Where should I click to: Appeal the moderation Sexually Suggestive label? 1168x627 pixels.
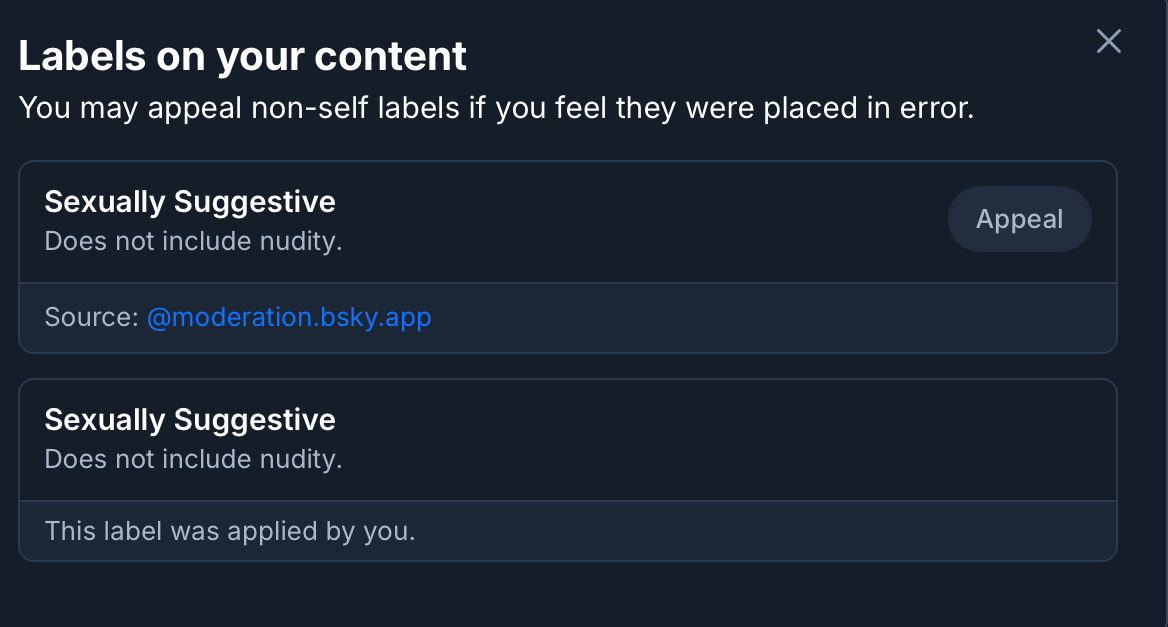pos(1019,219)
